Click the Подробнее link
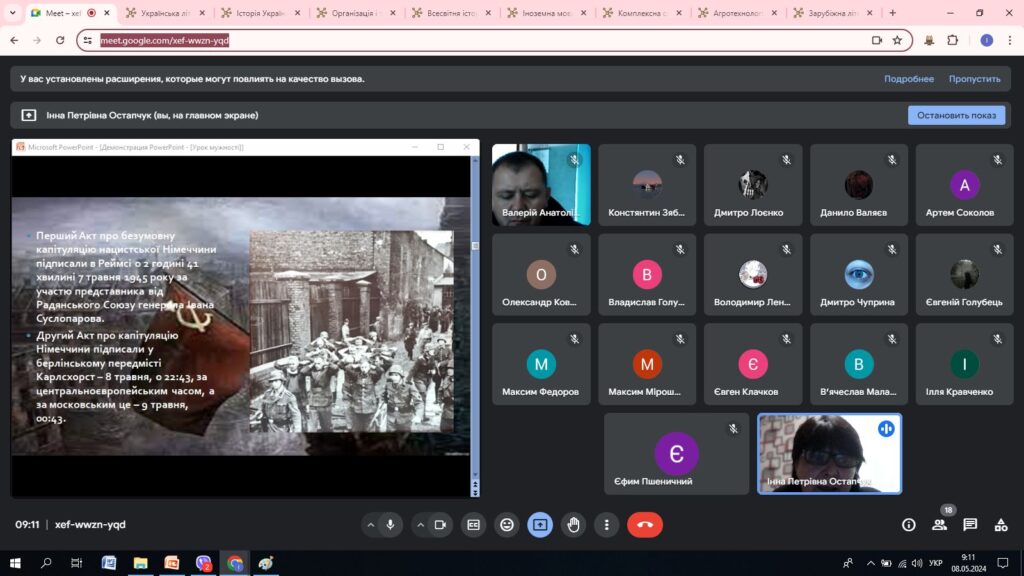Viewport: 1024px width, 576px height. click(x=908, y=79)
